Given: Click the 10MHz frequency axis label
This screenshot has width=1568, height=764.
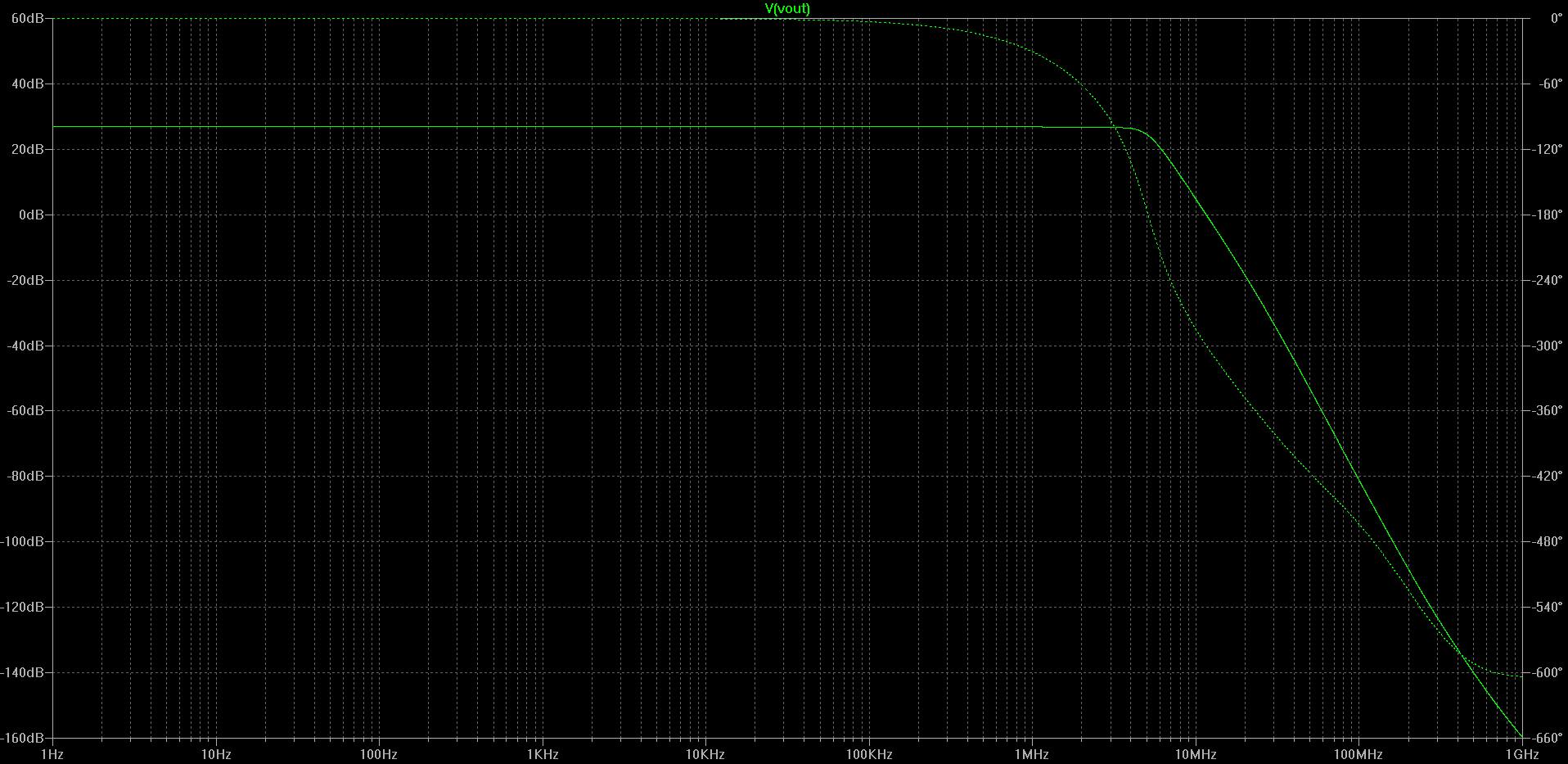Looking at the screenshot, I should 1196,754.
